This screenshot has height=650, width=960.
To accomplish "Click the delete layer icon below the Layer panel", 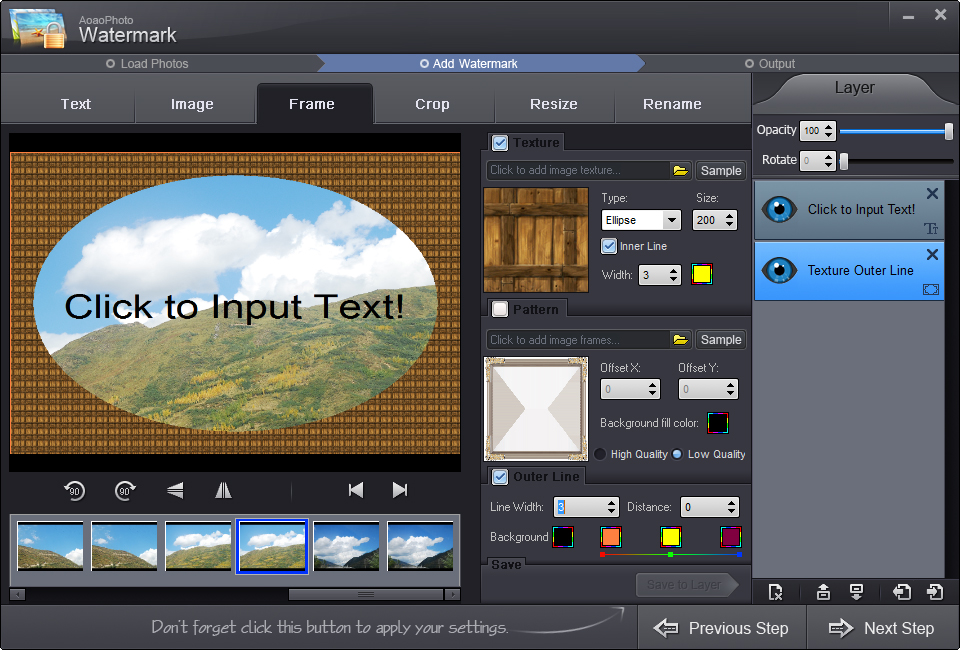I will coord(775,591).
